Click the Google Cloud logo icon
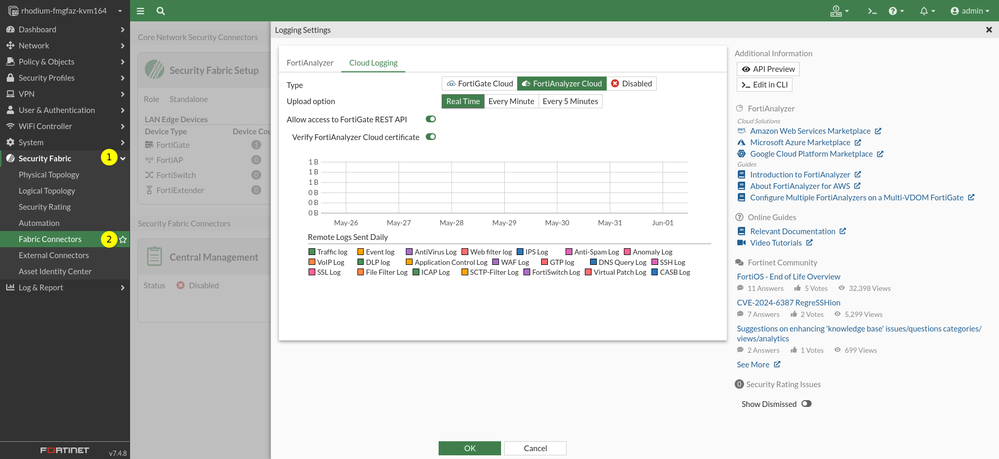 click(741, 154)
